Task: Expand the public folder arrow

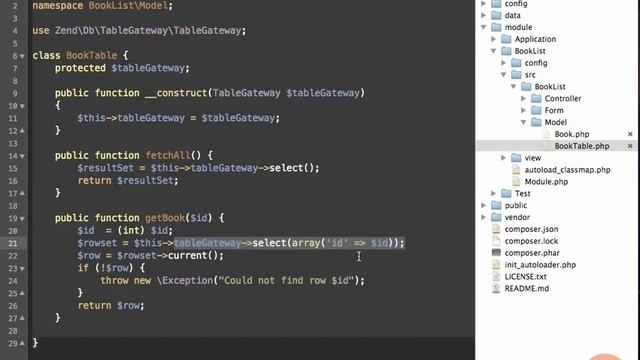Action: (x=484, y=205)
